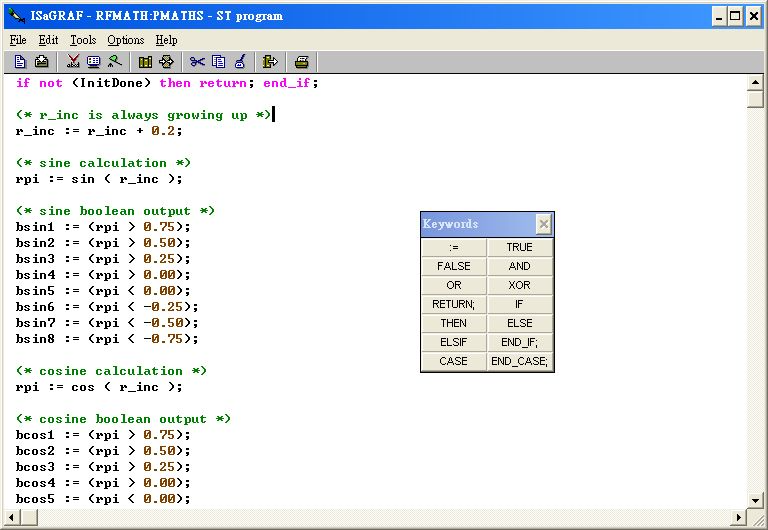The image size is (768, 530).
Task: Click the exit door arrow toolbar icon
Action: point(270,62)
